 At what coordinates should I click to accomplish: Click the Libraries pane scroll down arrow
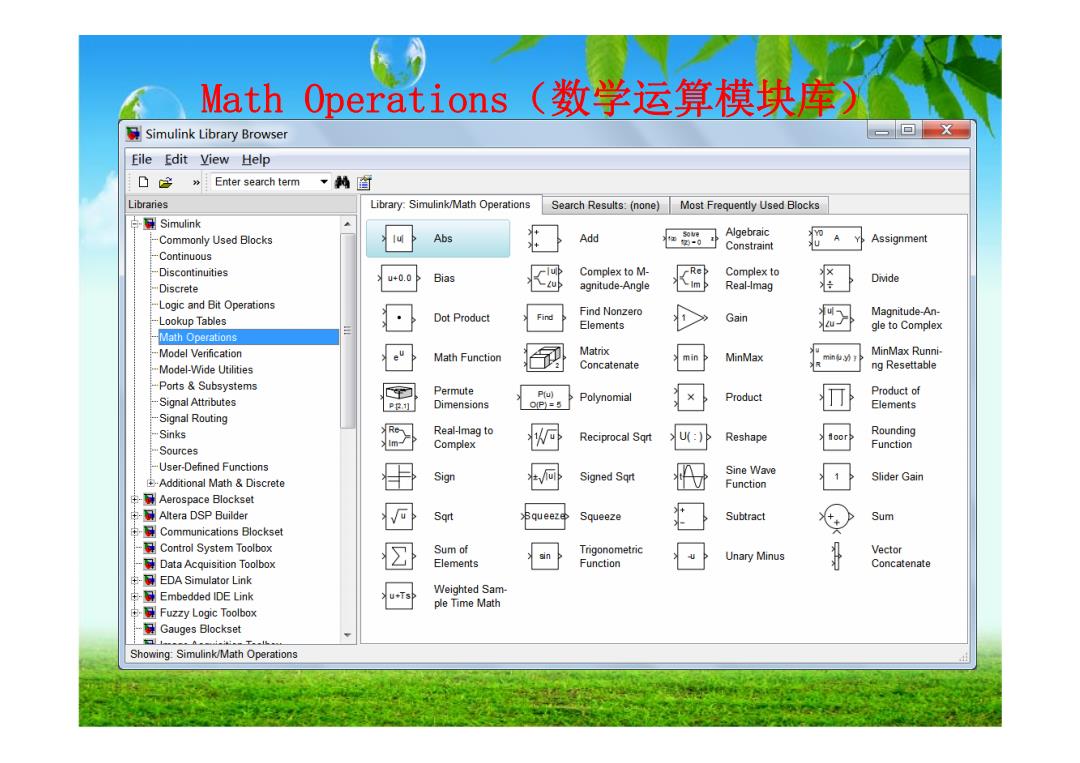pyautogui.click(x=348, y=635)
